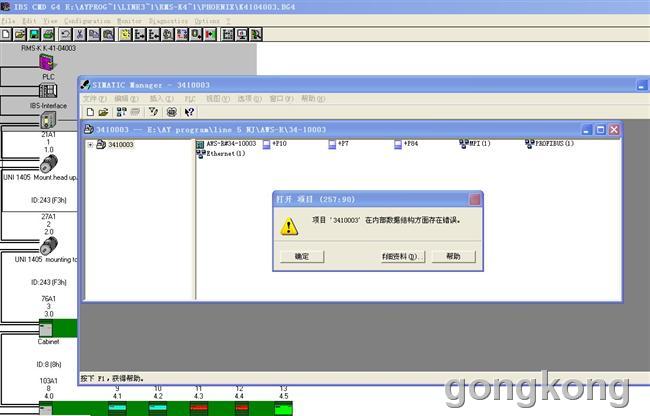This screenshot has height=416, width=650.
Task: Click the monitor screen icon in IBS CMD toolbar
Action: point(242,34)
